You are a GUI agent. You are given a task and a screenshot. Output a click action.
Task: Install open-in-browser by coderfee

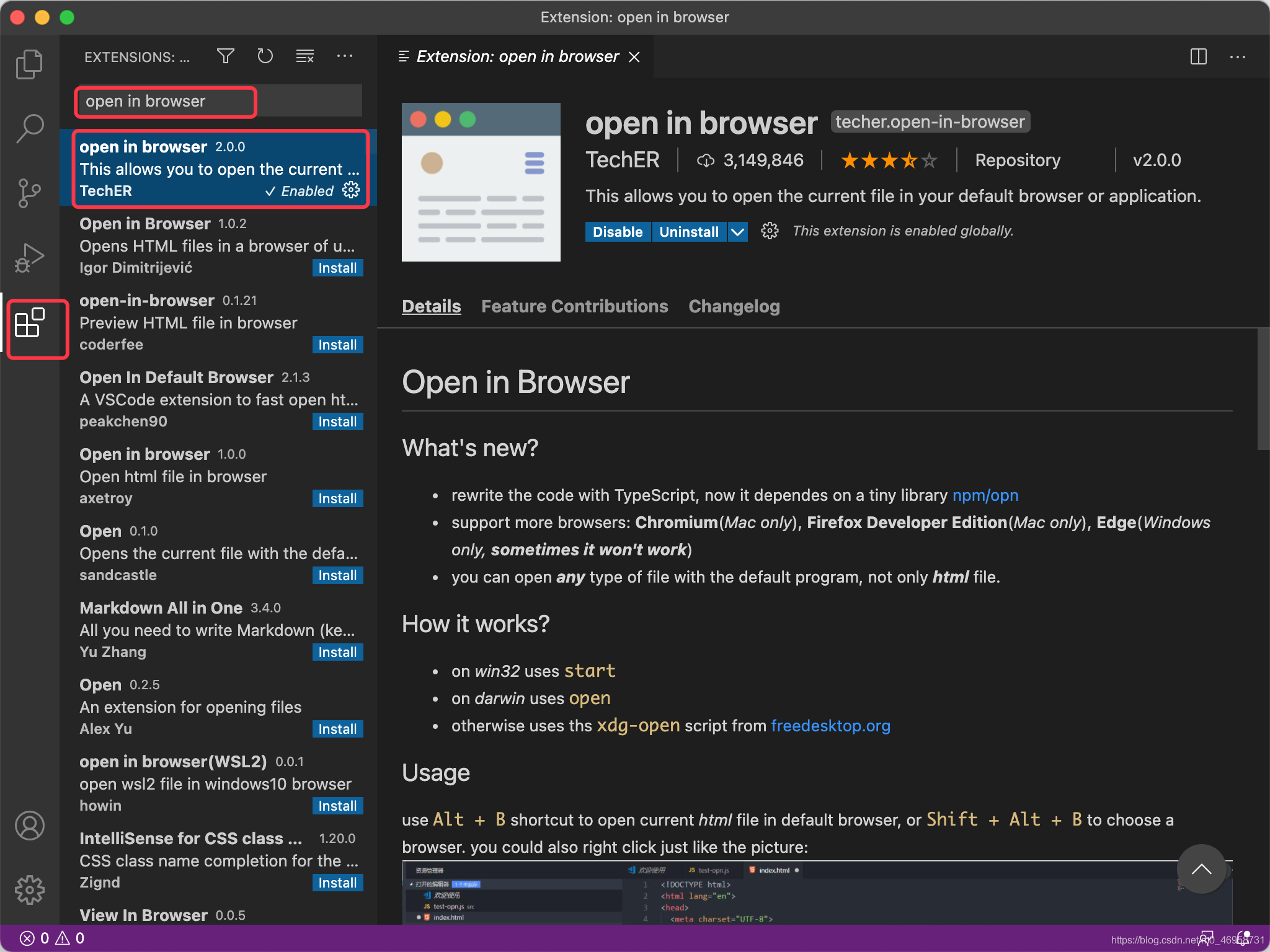tap(337, 345)
